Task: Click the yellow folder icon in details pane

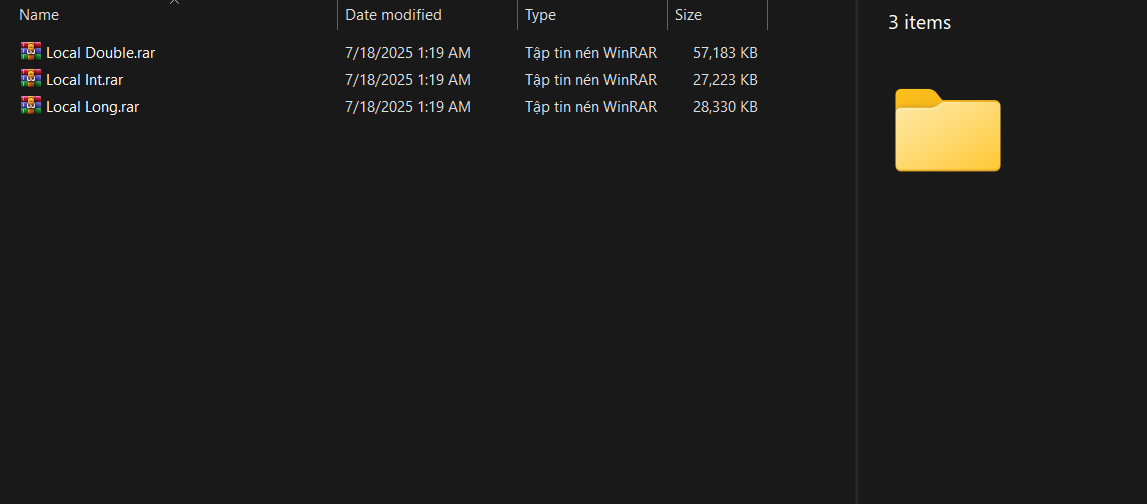Action: pos(947,130)
